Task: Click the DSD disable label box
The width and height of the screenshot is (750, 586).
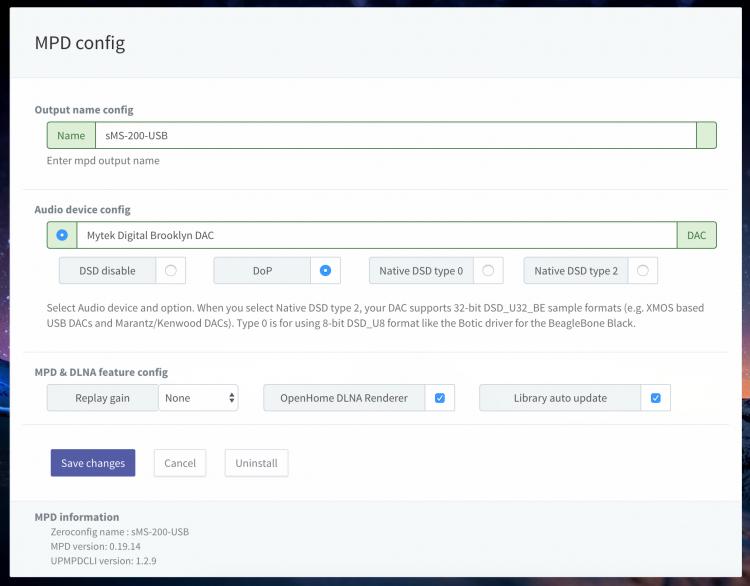Action: coord(107,270)
